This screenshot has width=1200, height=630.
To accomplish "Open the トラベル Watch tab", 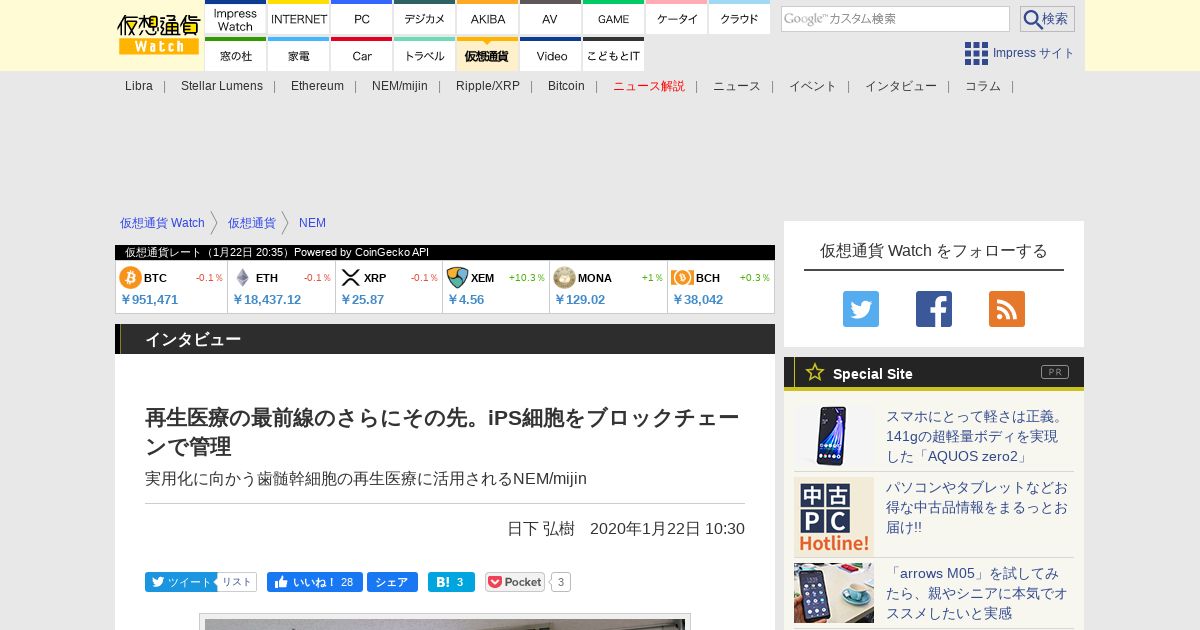I will [x=424, y=55].
